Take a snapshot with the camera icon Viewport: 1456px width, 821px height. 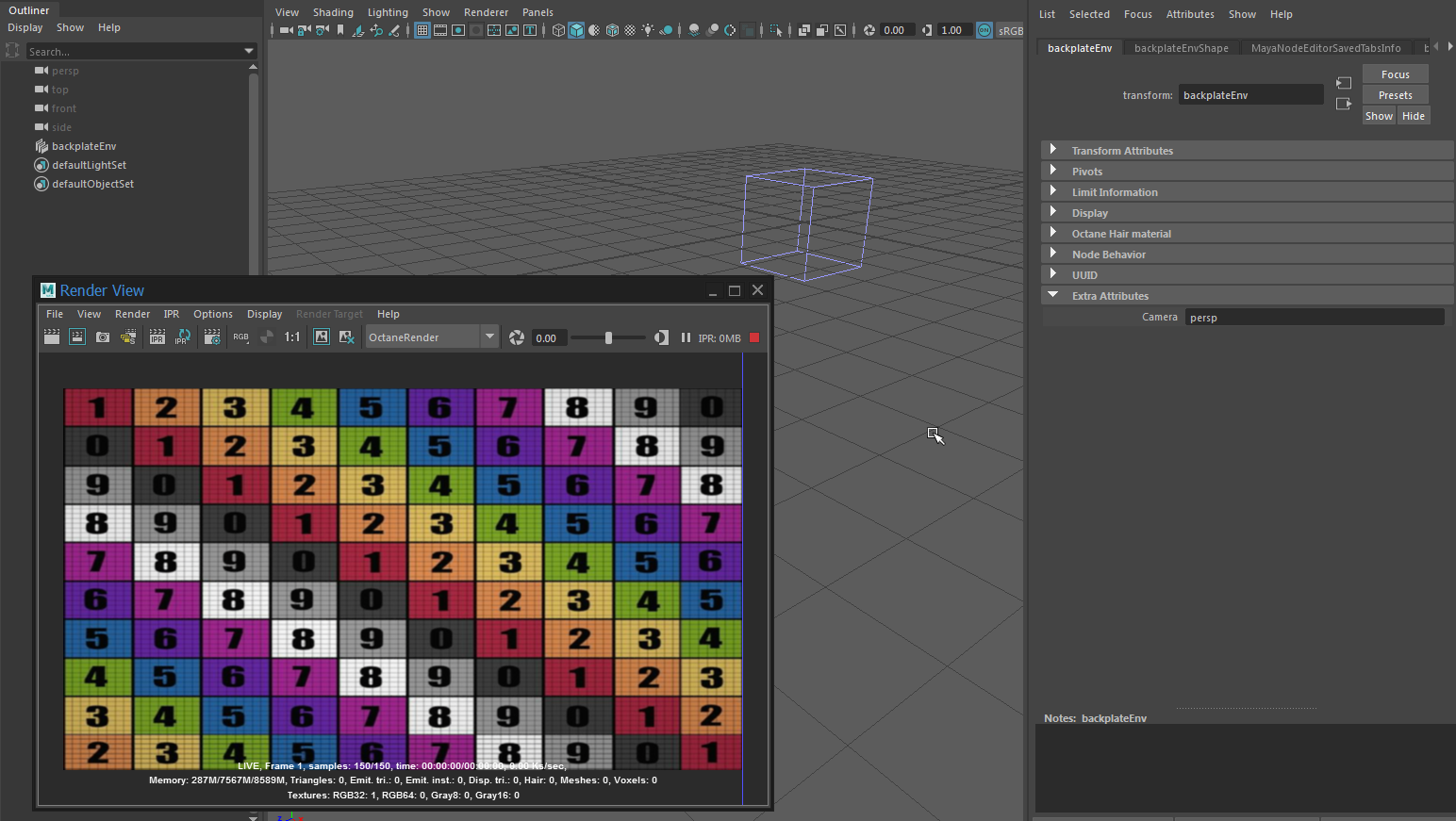point(103,337)
